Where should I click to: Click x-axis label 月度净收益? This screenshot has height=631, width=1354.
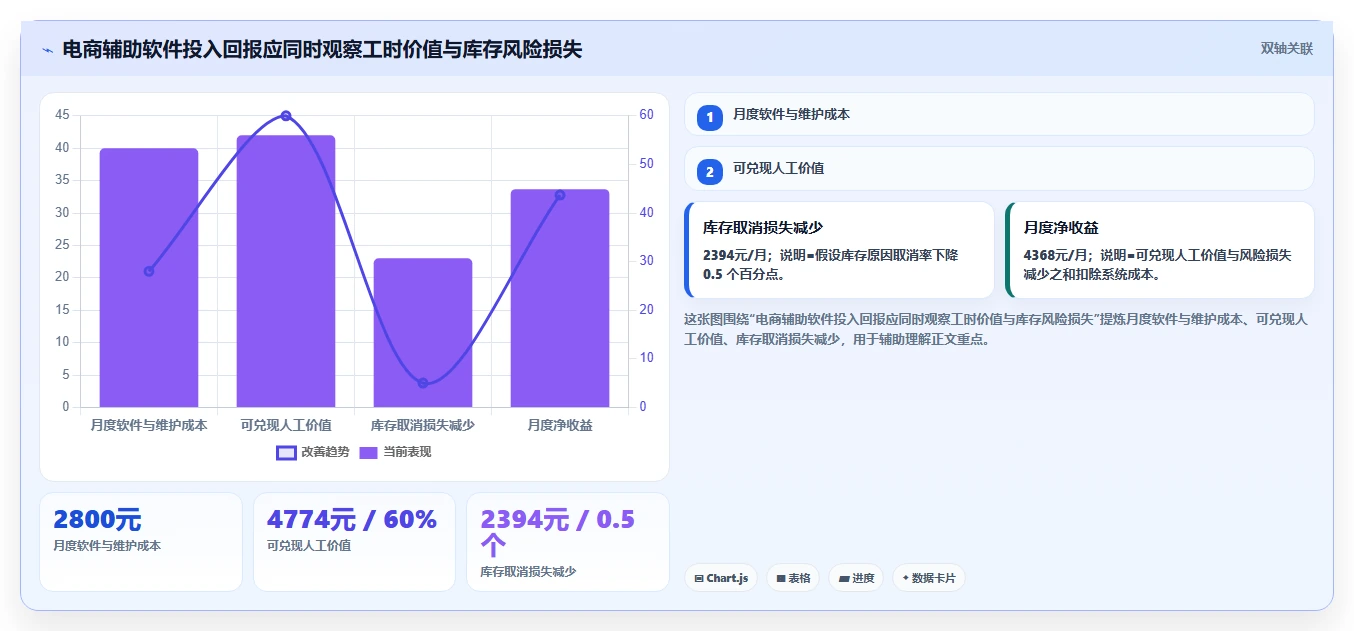click(x=560, y=425)
